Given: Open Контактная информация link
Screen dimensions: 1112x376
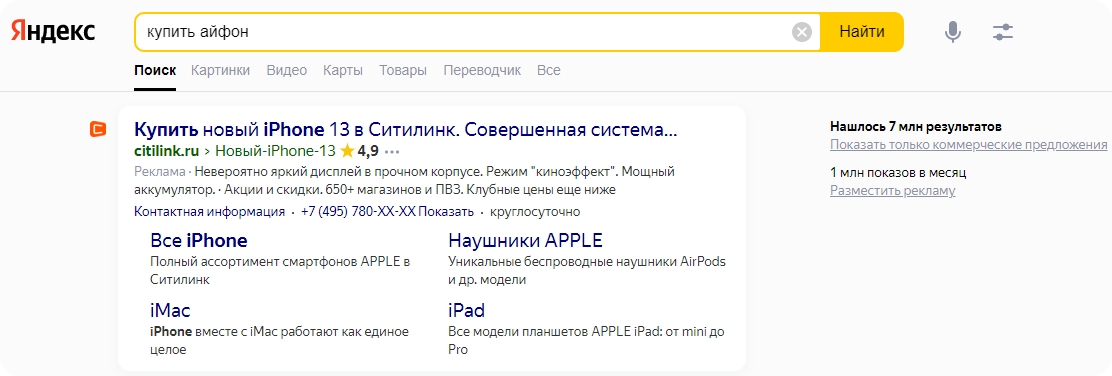Looking at the screenshot, I should [x=209, y=211].
